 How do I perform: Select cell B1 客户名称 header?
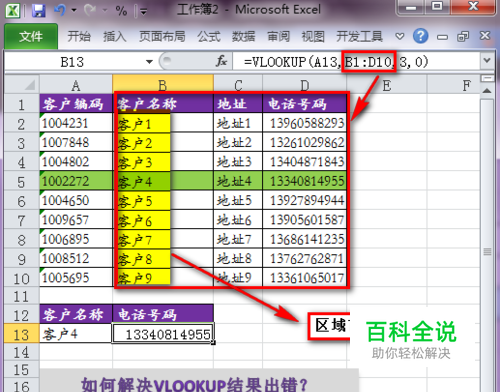163,104
